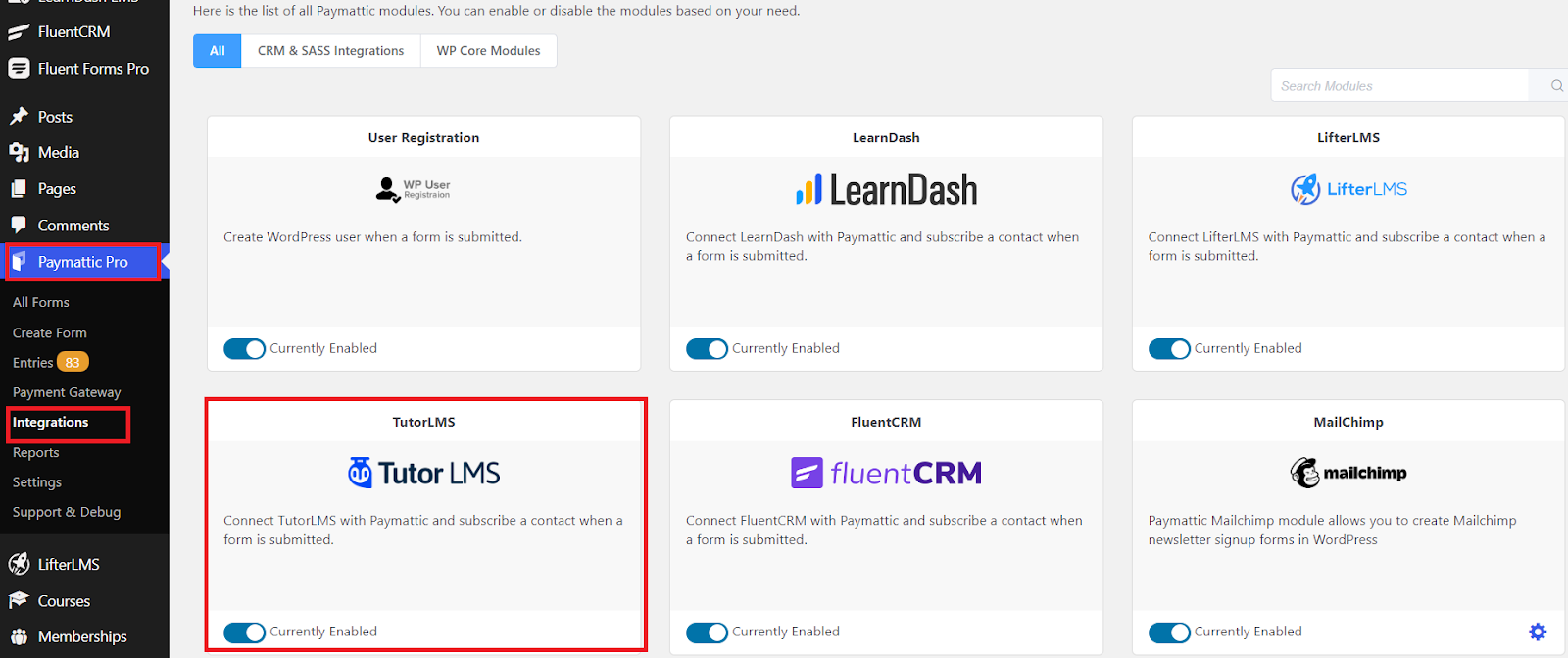Switch to CRM & SASS Integrations tab
Image resolution: width=1568 pixels, height=658 pixels.
[x=331, y=51]
